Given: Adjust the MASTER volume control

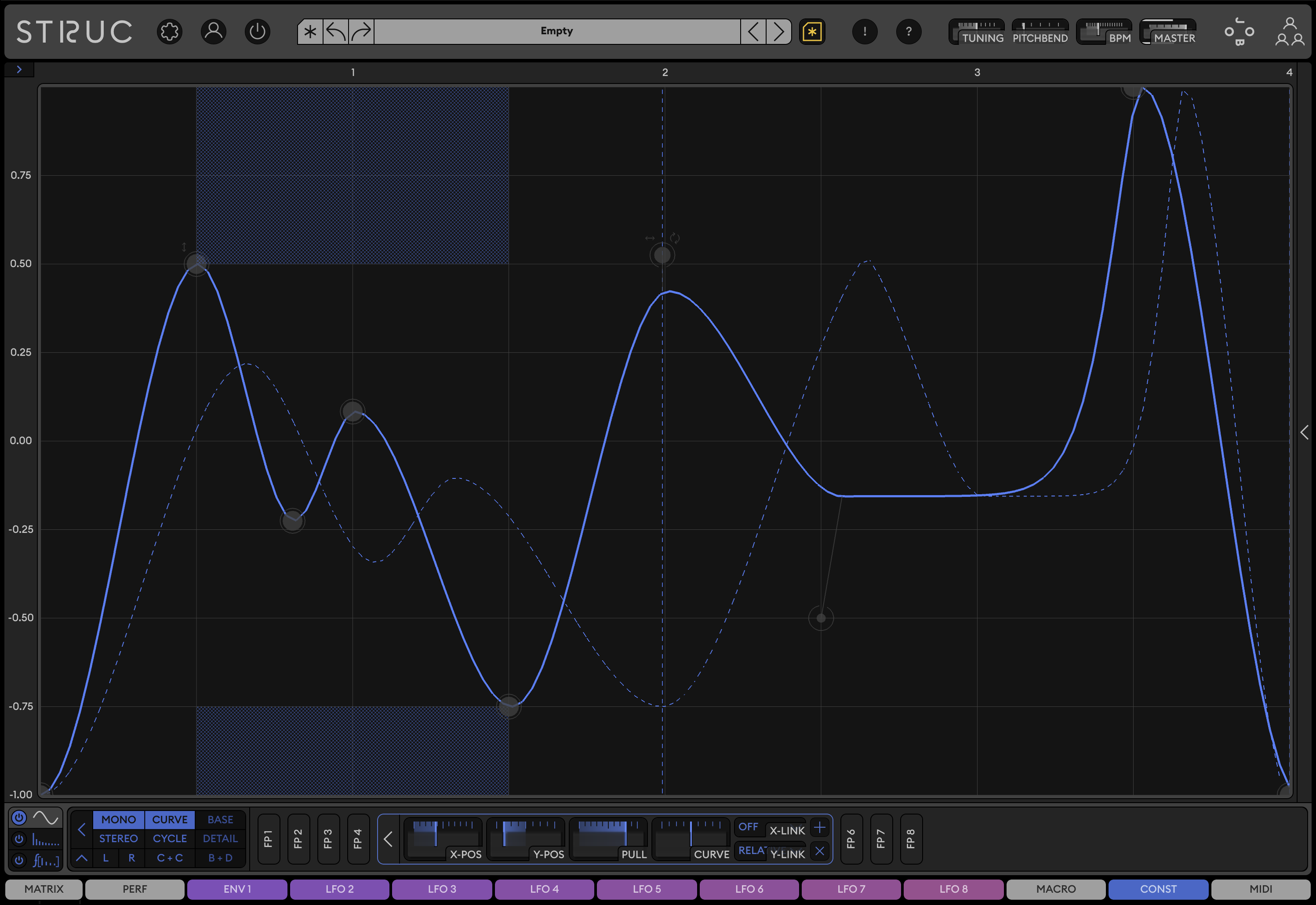Looking at the screenshot, I should 1168,32.
